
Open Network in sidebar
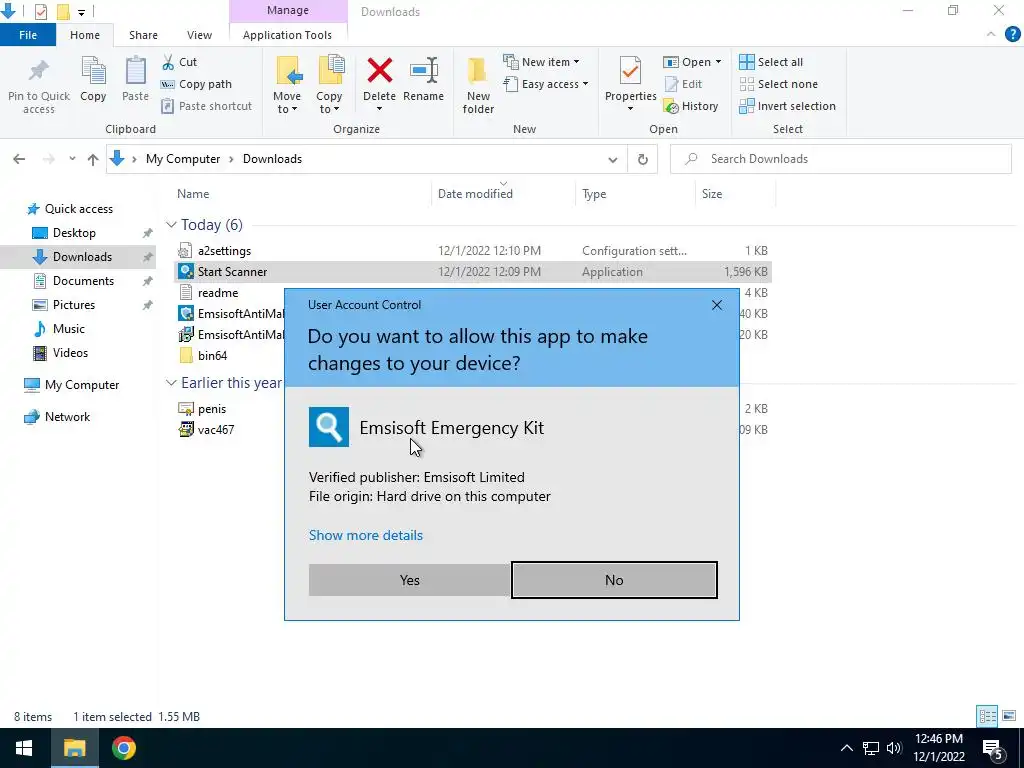67,417
